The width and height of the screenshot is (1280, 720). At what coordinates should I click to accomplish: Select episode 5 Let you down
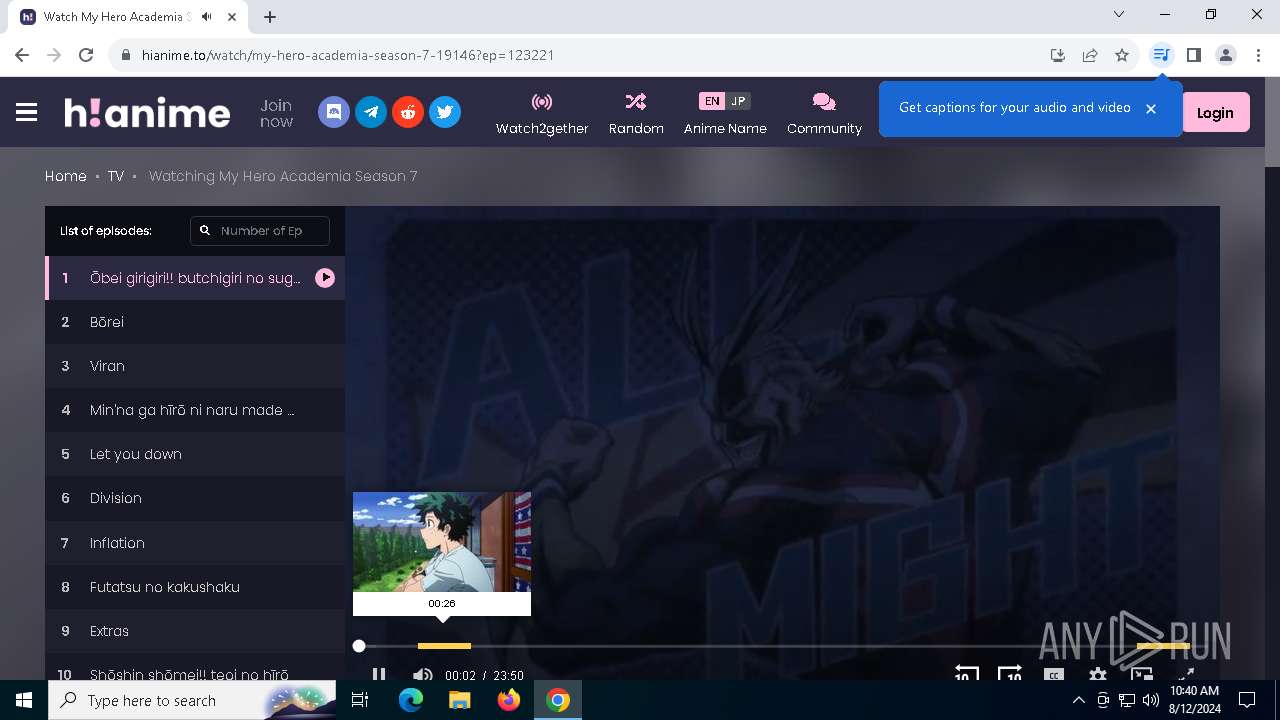pyautogui.click(x=195, y=454)
